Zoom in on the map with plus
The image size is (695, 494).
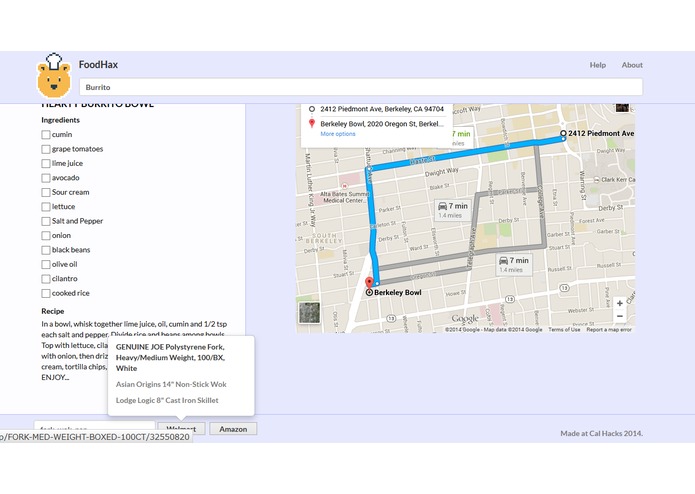click(620, 303)
